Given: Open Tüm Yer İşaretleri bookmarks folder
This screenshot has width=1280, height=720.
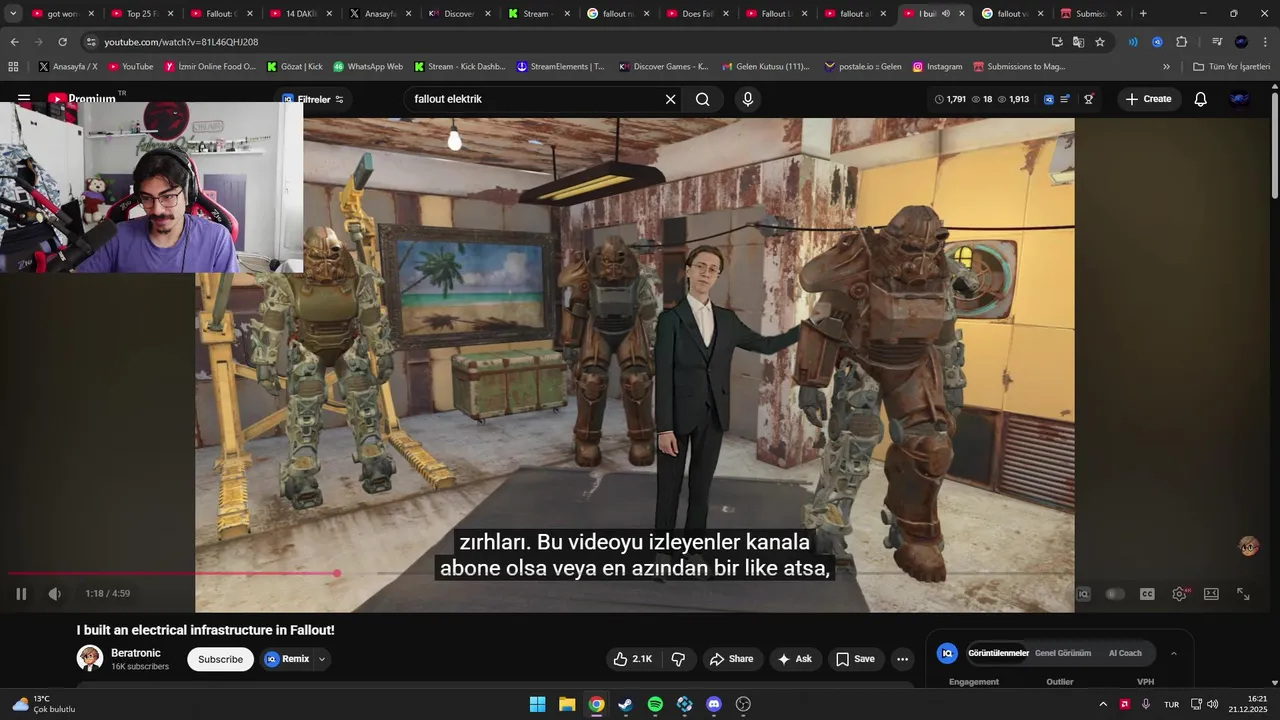Looking at the screenshot, I should coord(1232,67).
